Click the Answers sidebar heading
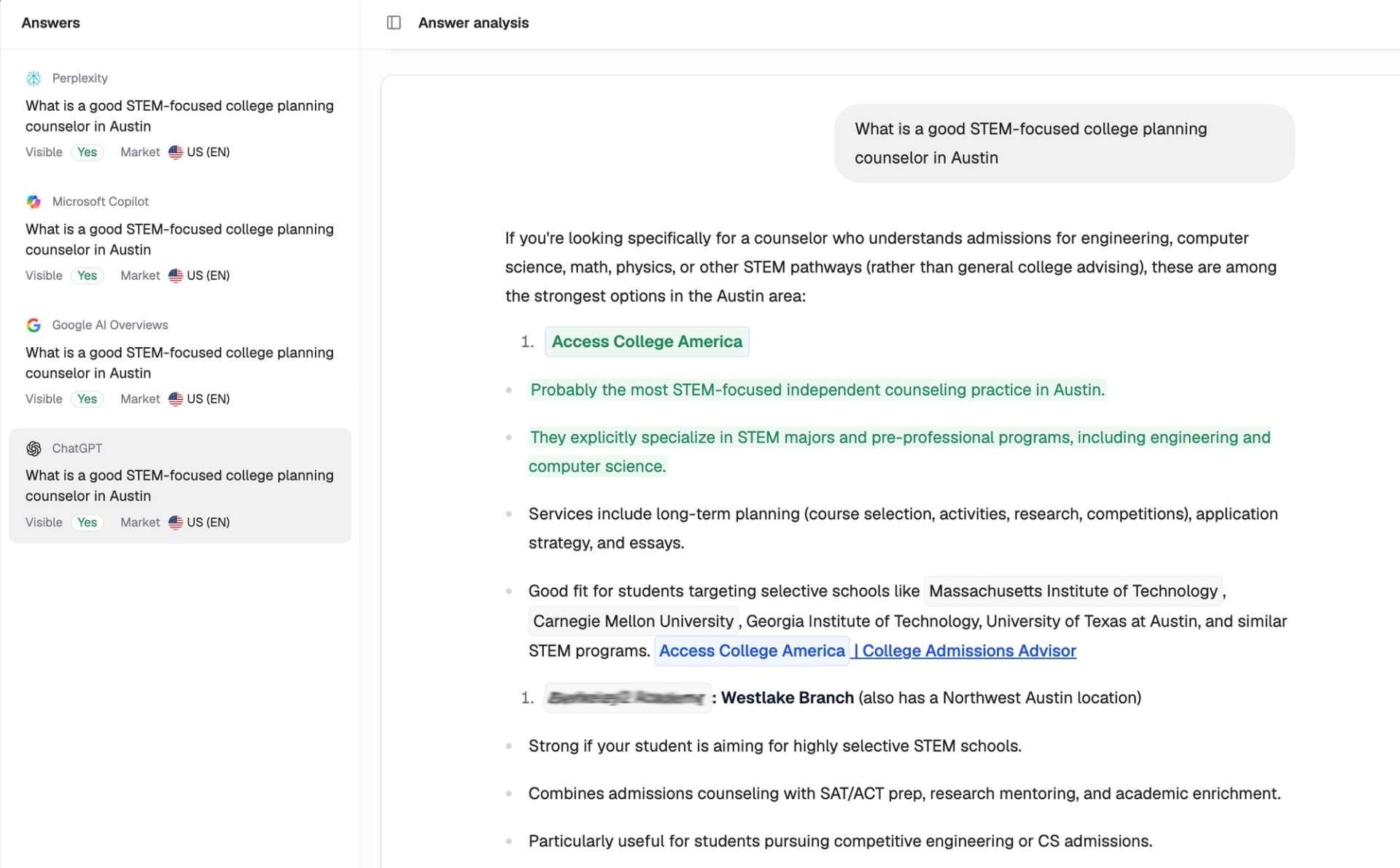Image resolution: width=1400 pixels, height=868 pixels. click(50, 23)
